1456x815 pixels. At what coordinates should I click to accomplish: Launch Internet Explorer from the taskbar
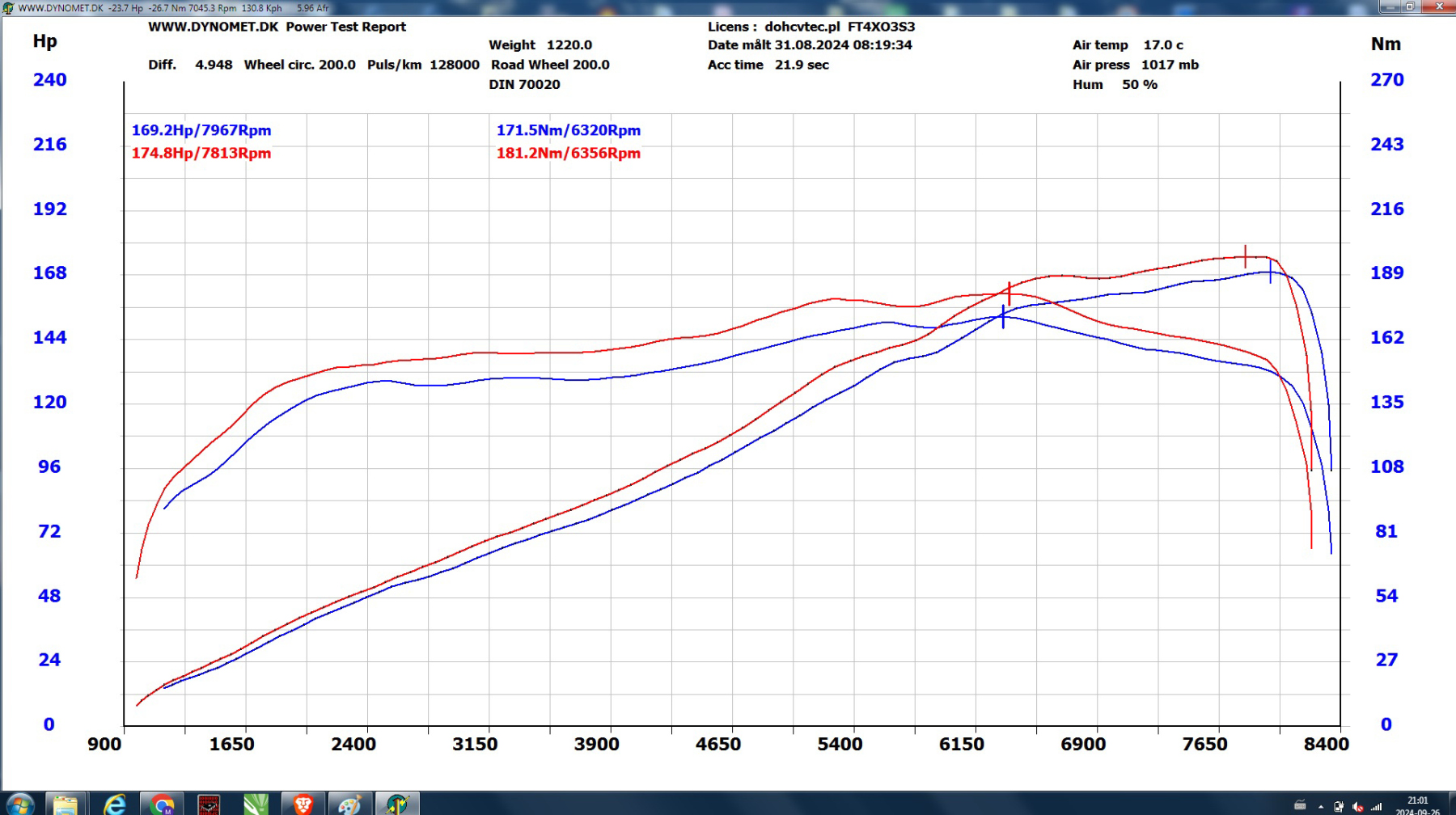tap(114, 804)
